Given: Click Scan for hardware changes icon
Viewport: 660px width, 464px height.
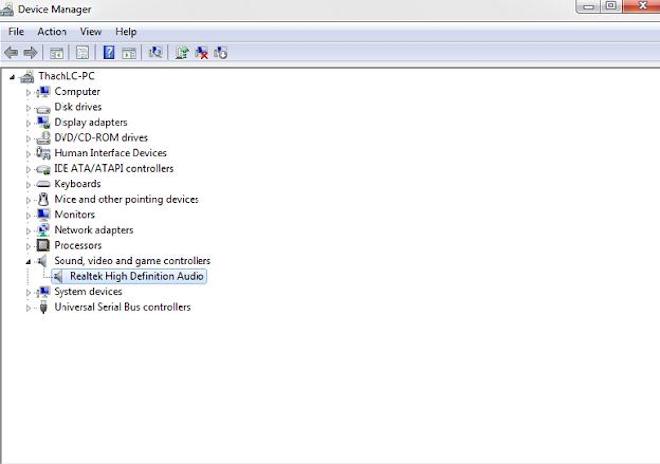Looking at the screenshot, I should coord(155,53).
